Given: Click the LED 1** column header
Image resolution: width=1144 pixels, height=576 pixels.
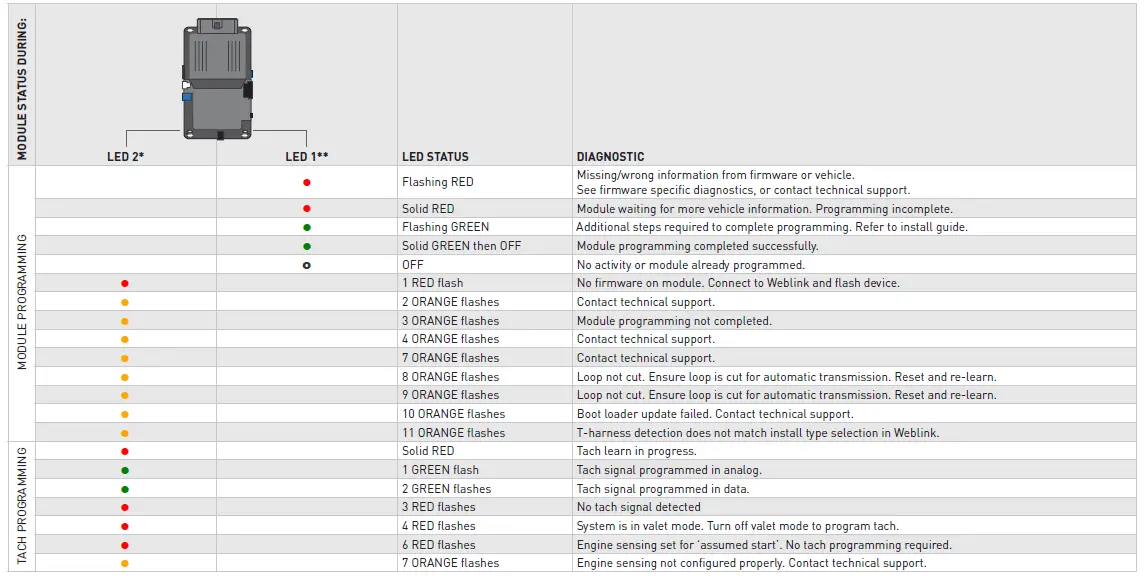Looking at the screenshot, I should [x=307, y=157].
